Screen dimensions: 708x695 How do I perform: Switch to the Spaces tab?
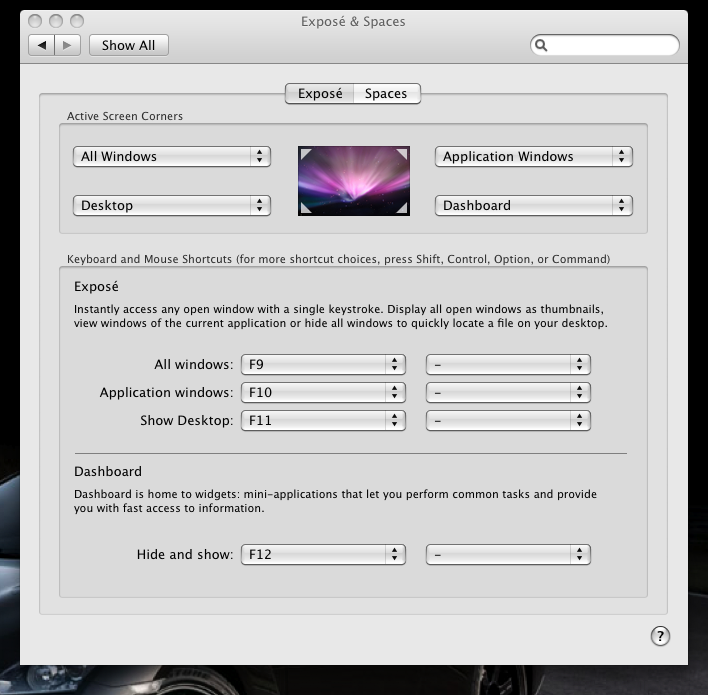[387, 93]
